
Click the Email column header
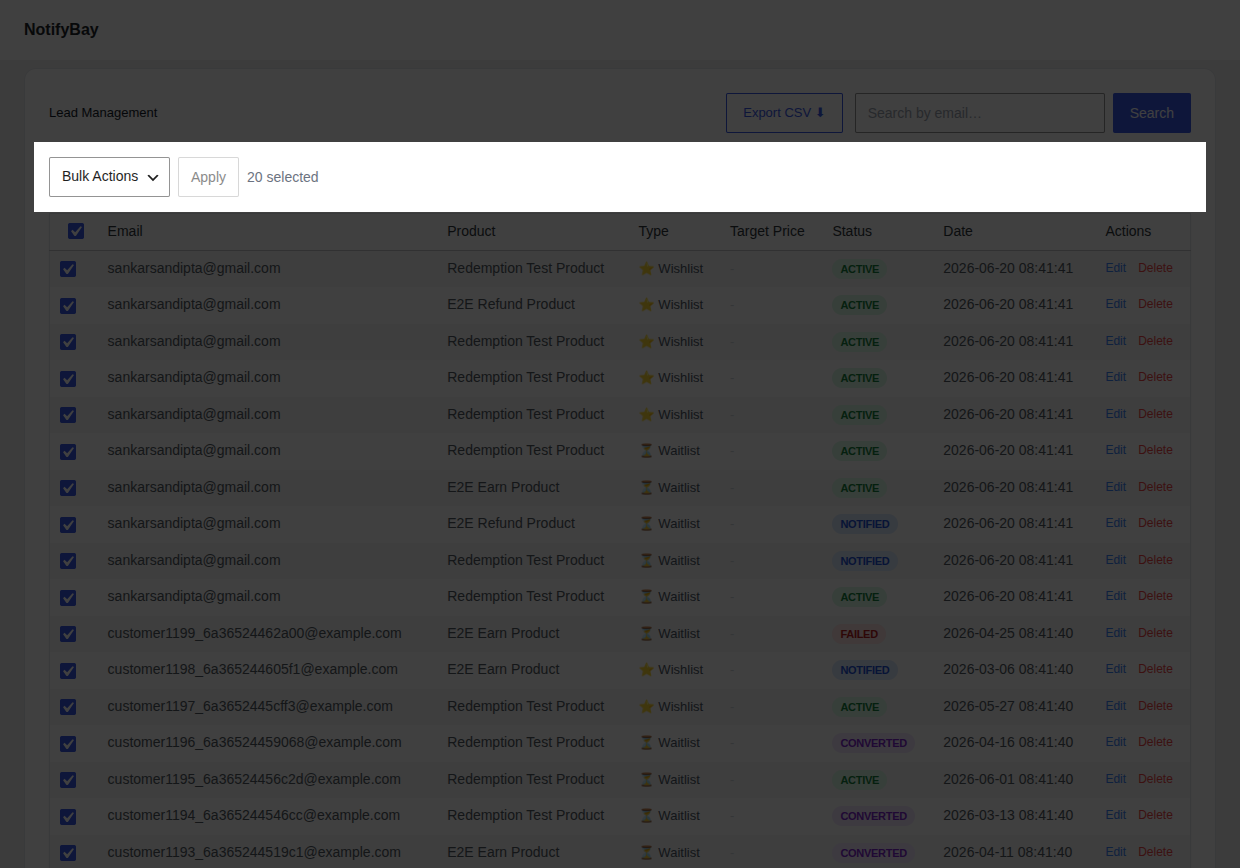pos(125,231)
